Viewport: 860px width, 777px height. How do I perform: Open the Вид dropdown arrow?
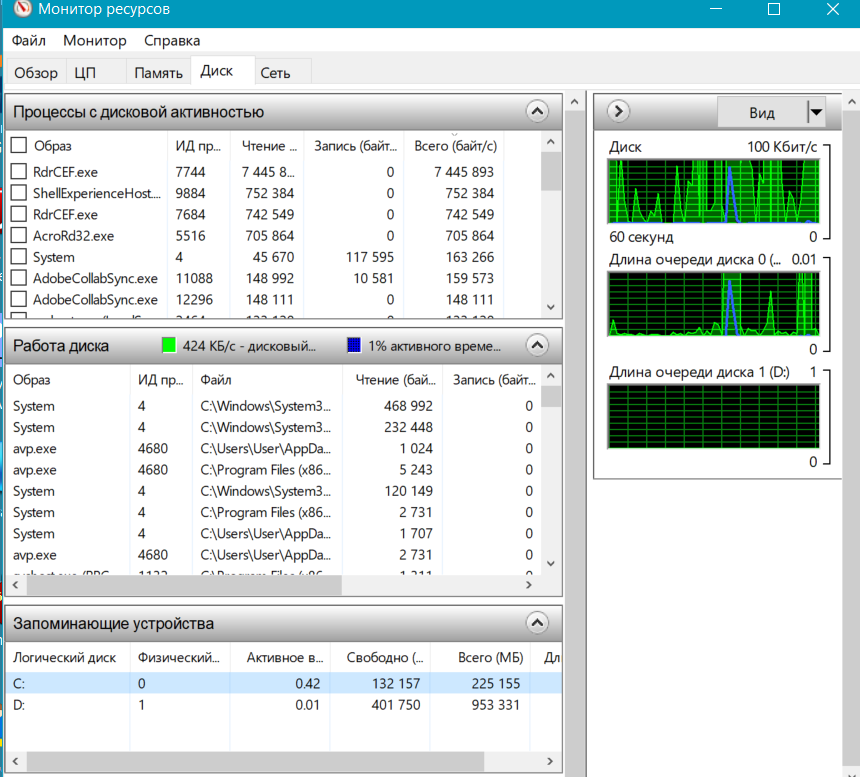816,113
